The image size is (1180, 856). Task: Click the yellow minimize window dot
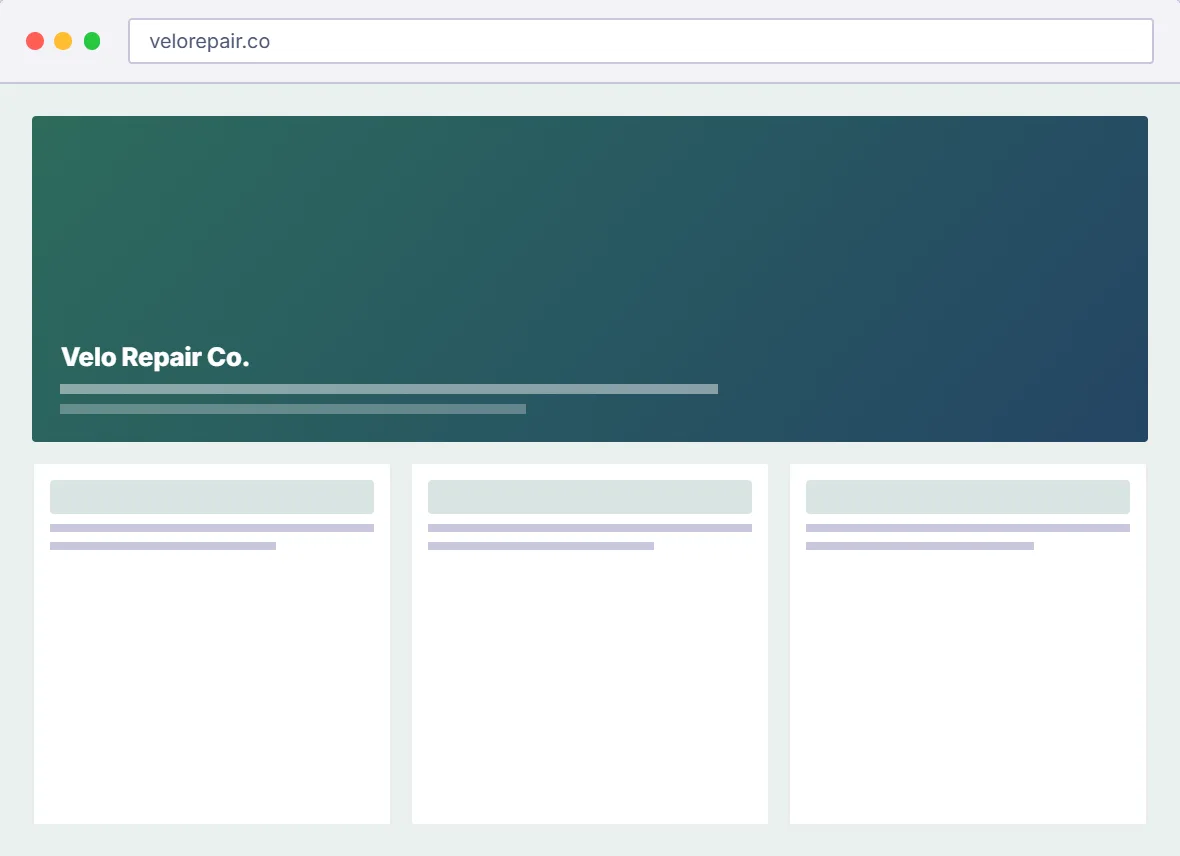[63, 41]
